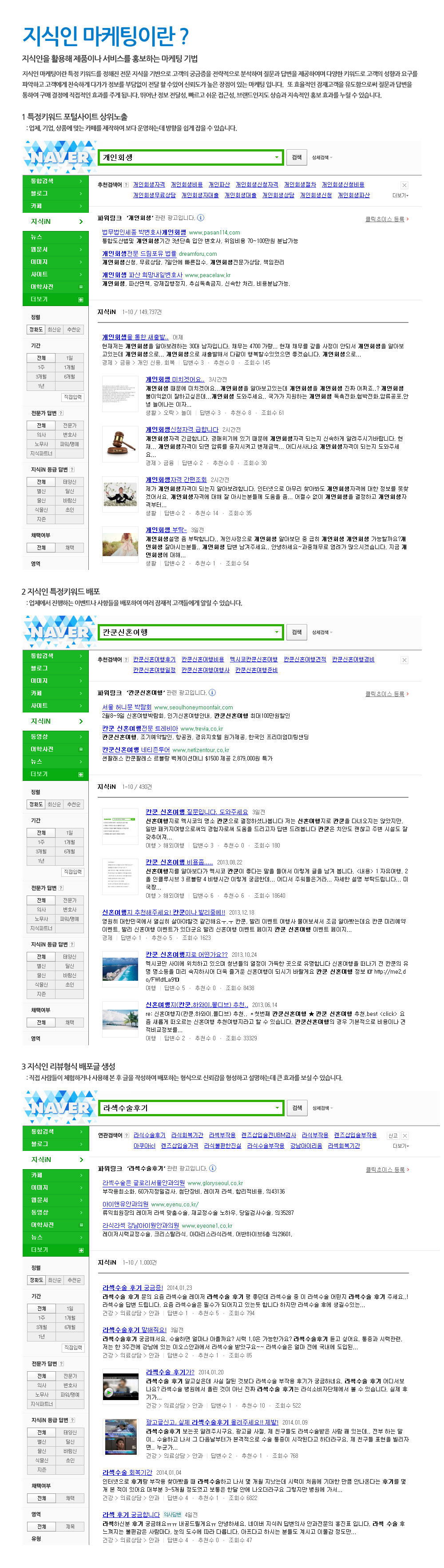
Task: Expand 상세검색 next to 개인회생 search
Action: pos(322,158)
